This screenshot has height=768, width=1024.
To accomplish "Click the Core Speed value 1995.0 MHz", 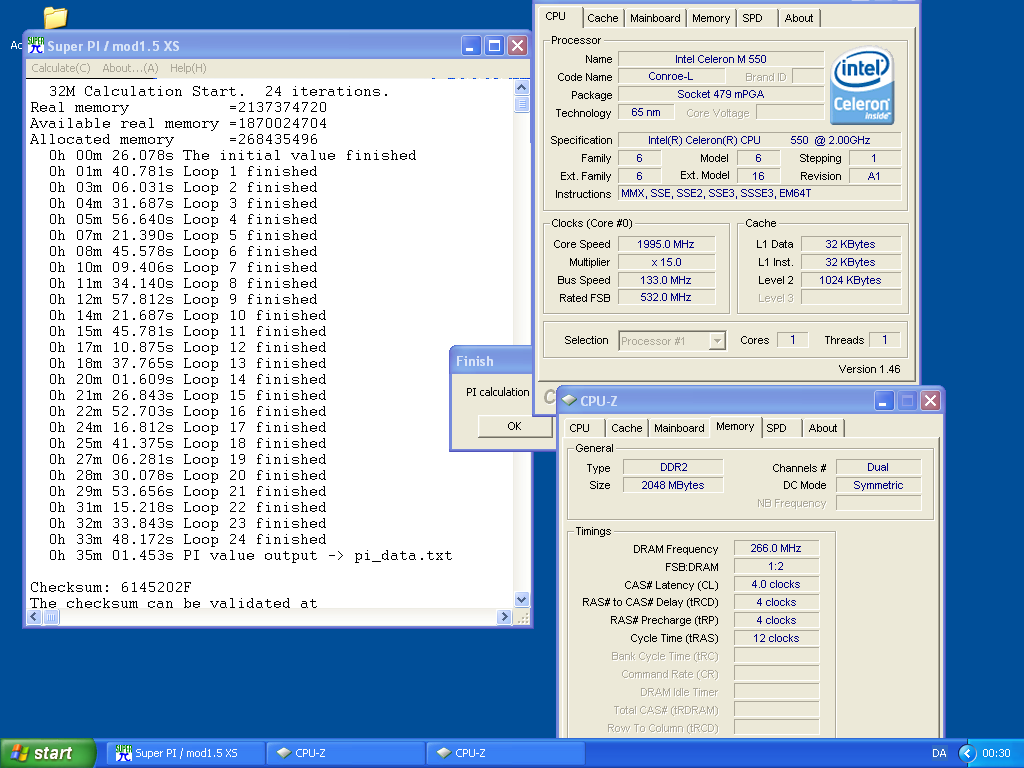I will [x=665, y=244].
